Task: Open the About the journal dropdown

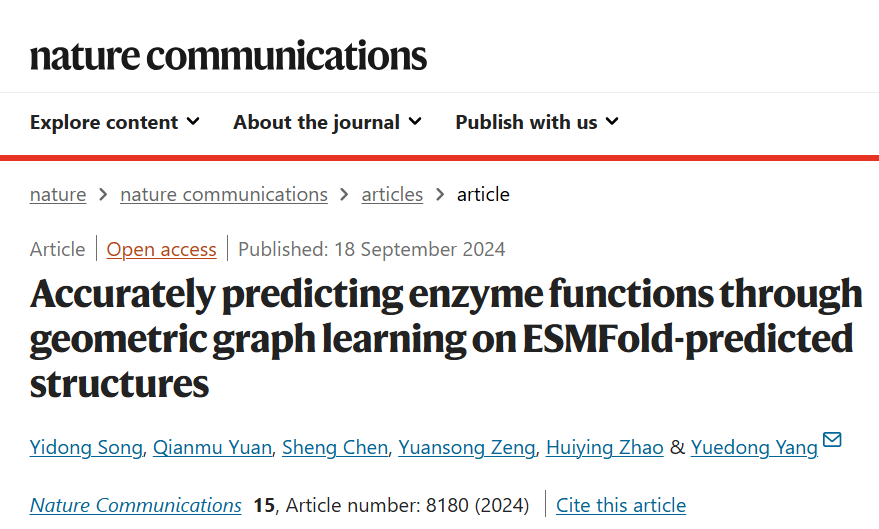Action: (327, 122)
